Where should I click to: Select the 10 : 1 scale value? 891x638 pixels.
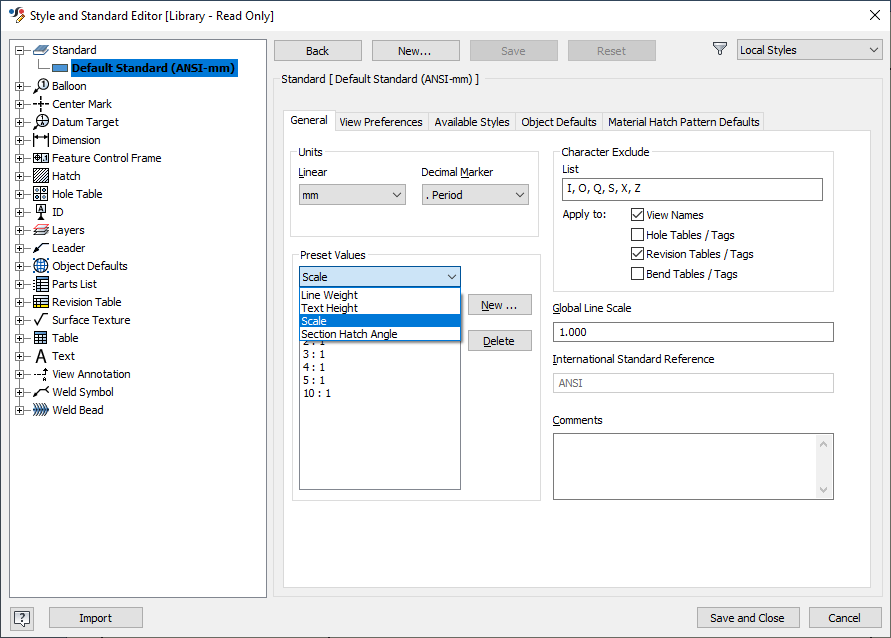[x=317, y=393]
